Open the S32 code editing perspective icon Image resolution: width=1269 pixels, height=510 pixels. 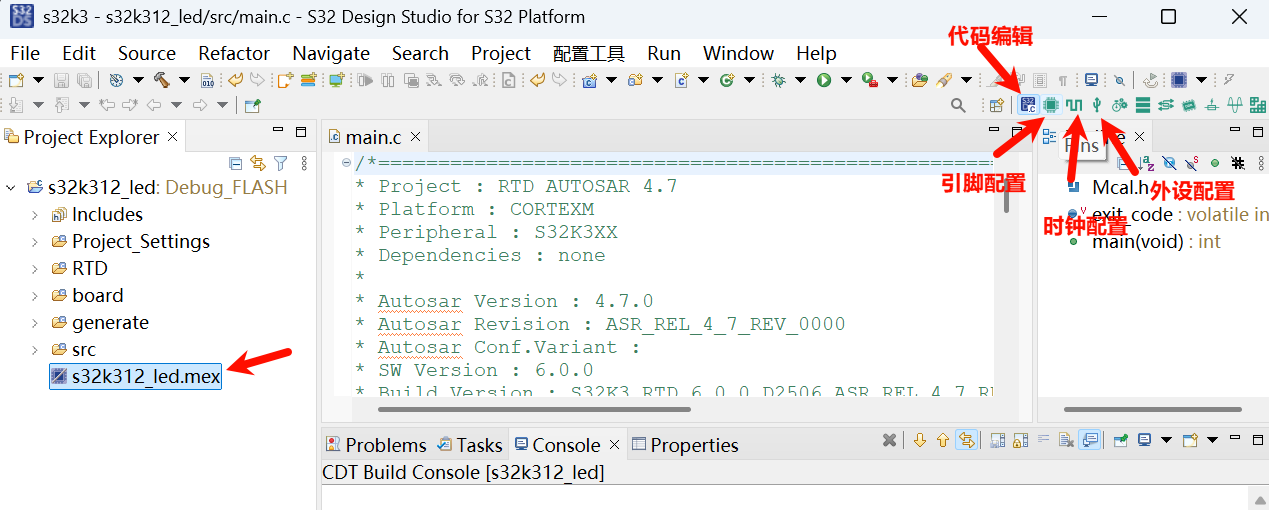pos(1028,104)
